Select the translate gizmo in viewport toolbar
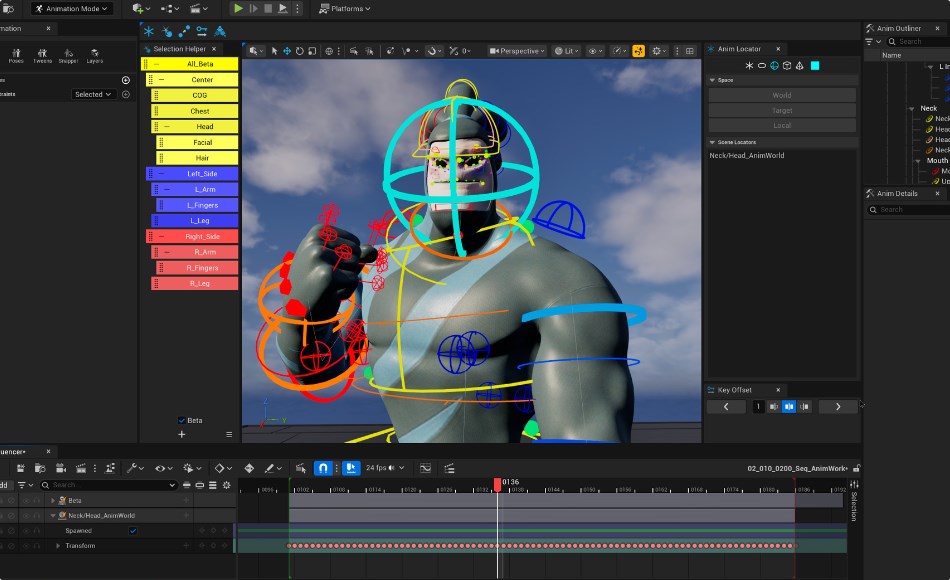The width and height of the screenshot is (950, 580). click(x=287, y=51)
